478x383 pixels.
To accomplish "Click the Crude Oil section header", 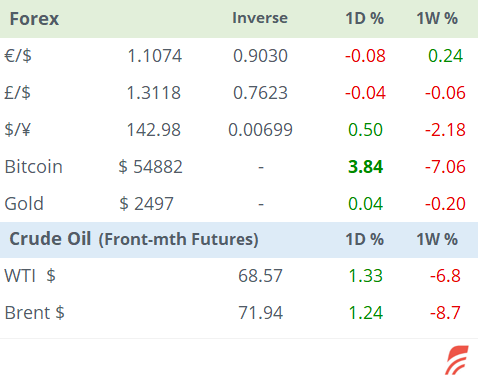I will tap(50, 239).
